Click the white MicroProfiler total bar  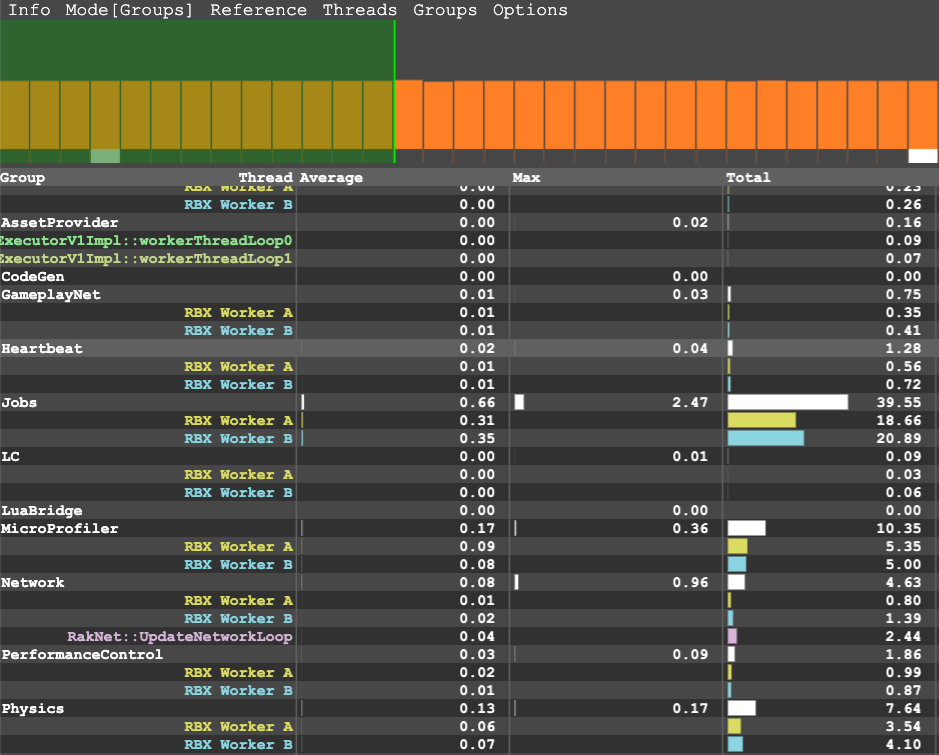(x=746, y=528)
